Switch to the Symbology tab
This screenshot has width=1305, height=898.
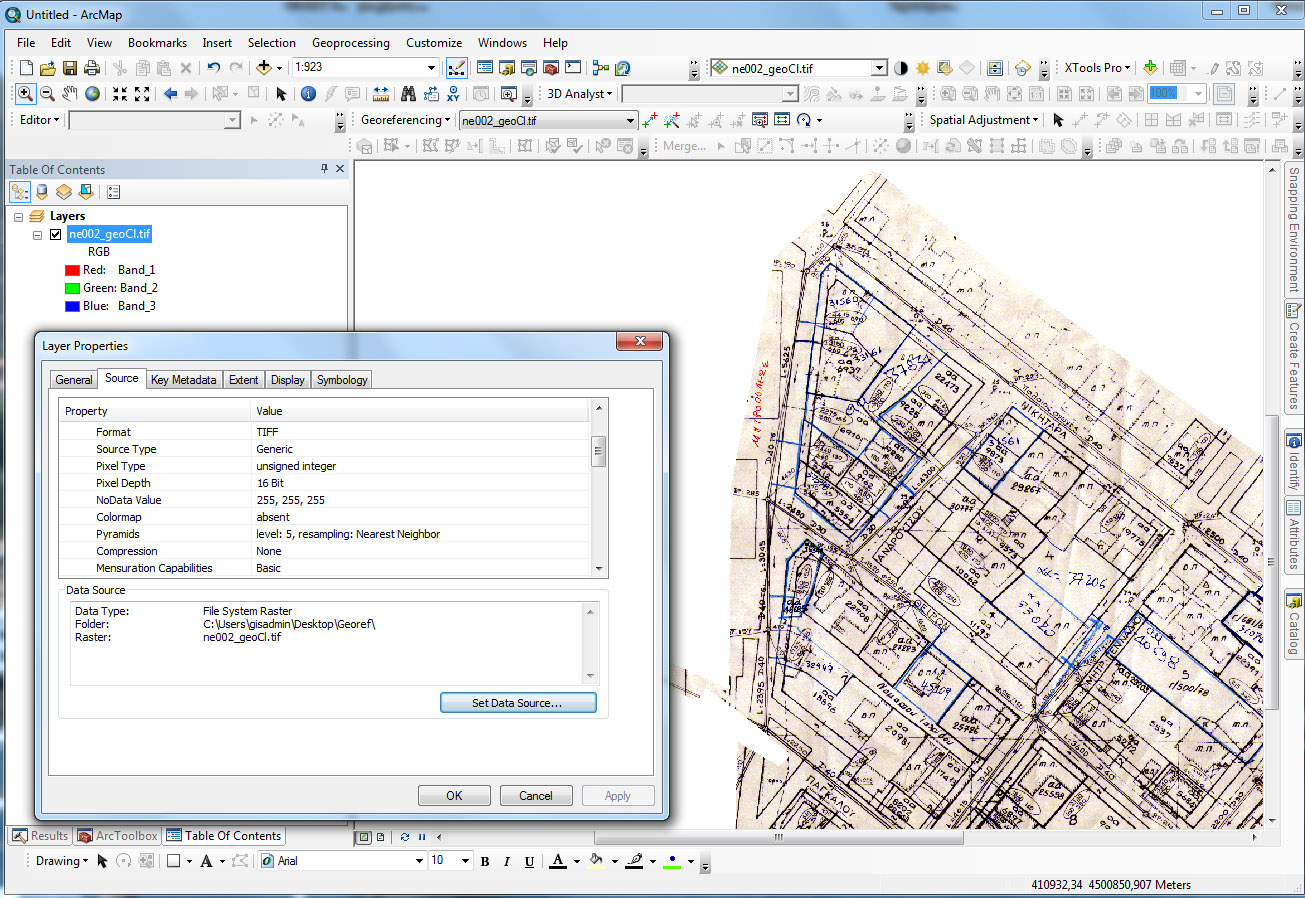pos(341,379)
